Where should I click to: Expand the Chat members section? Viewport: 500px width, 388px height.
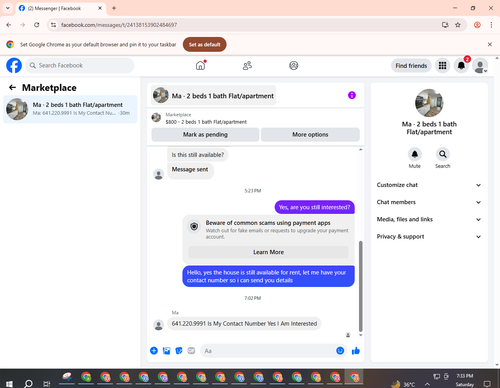click(429, 202)
